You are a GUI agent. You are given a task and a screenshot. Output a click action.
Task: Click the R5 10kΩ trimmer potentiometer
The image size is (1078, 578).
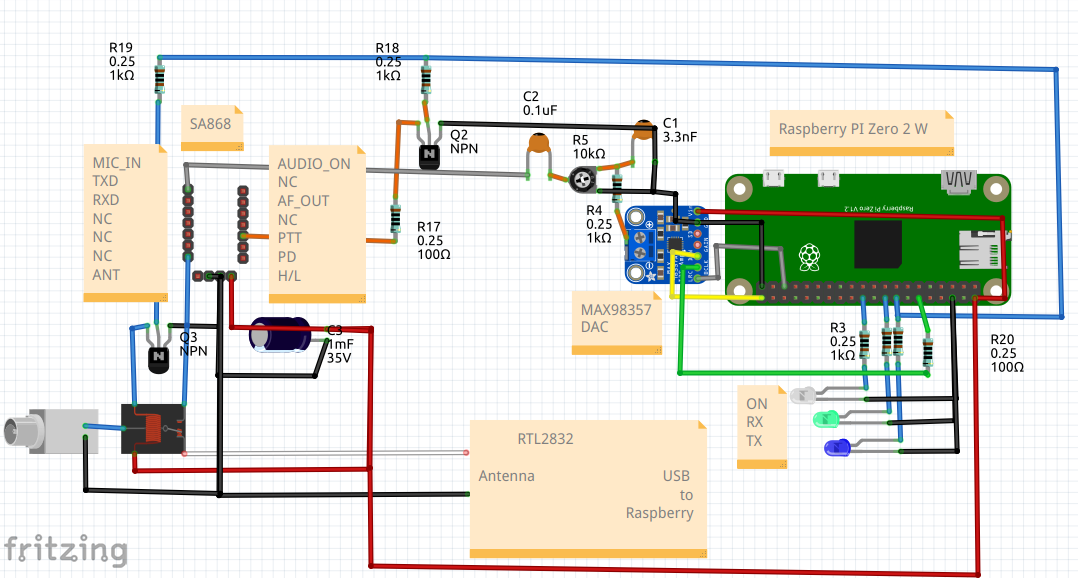pyautogui.click(x=579, y=180)
